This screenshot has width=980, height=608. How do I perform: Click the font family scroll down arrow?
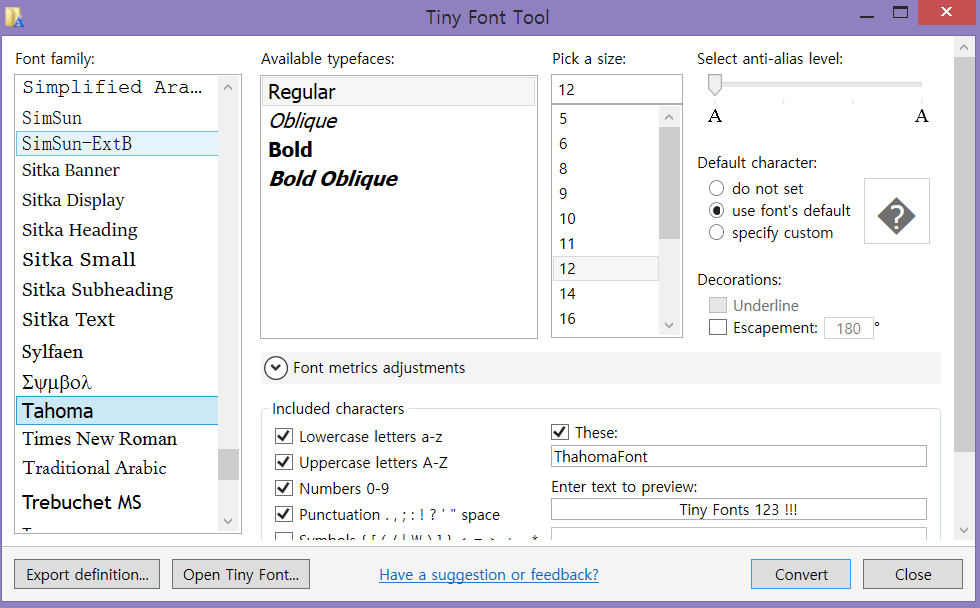(228, 521)
